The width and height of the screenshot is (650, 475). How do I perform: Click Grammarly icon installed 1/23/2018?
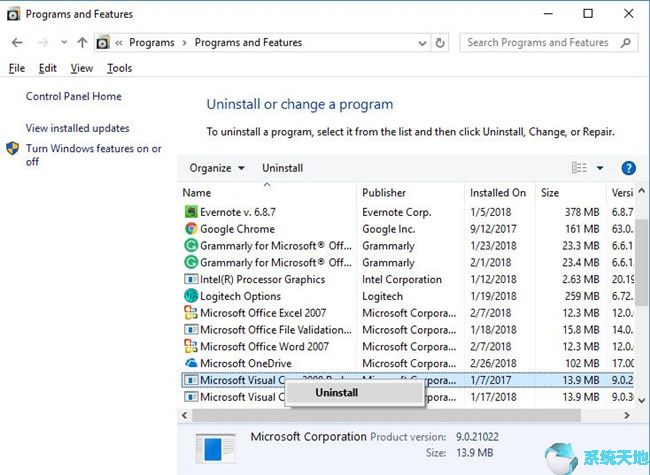coord(191,245)
